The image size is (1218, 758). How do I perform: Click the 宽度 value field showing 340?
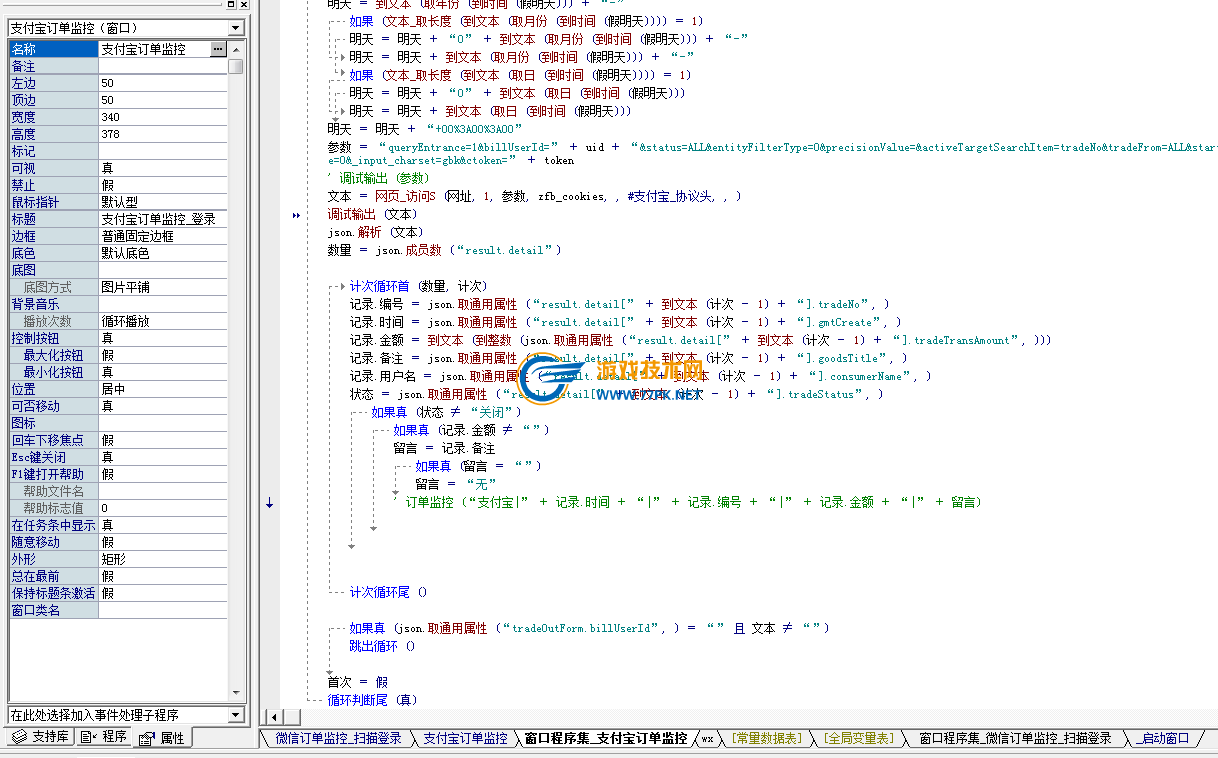[162, 117]
